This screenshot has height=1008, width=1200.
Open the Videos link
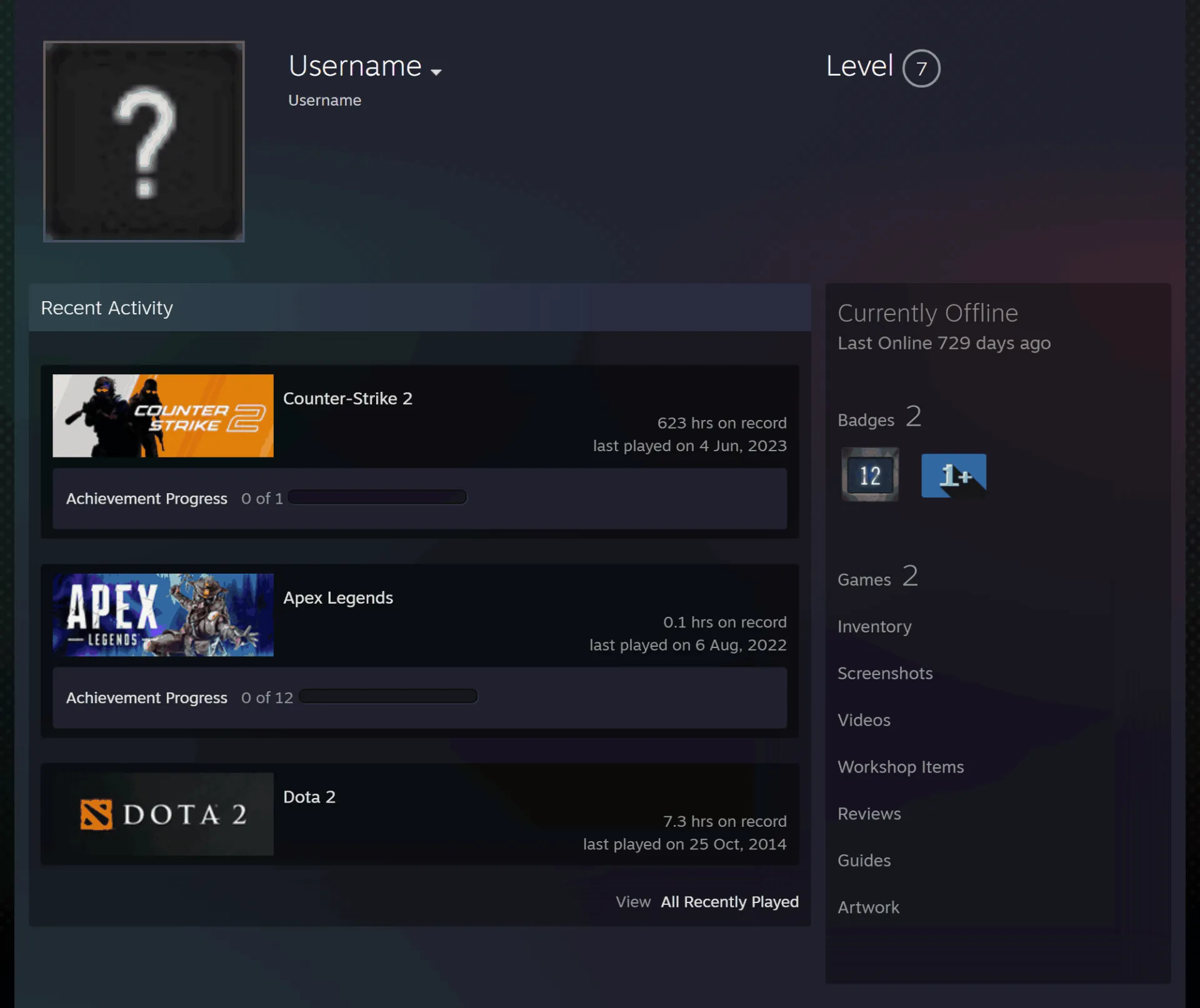(x=864, y=720)
